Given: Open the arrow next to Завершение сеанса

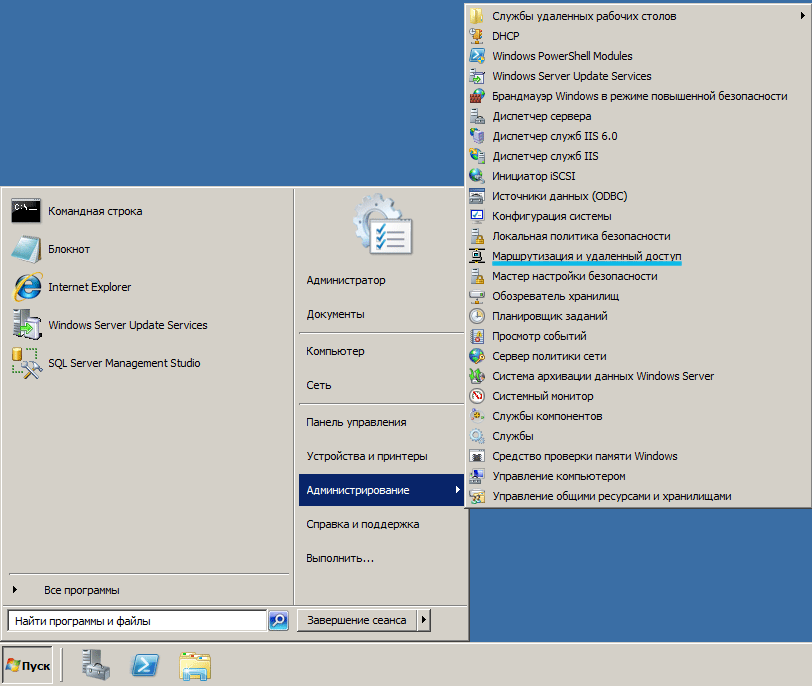Looking at the screenshot, I should click(x=424, y=620).
